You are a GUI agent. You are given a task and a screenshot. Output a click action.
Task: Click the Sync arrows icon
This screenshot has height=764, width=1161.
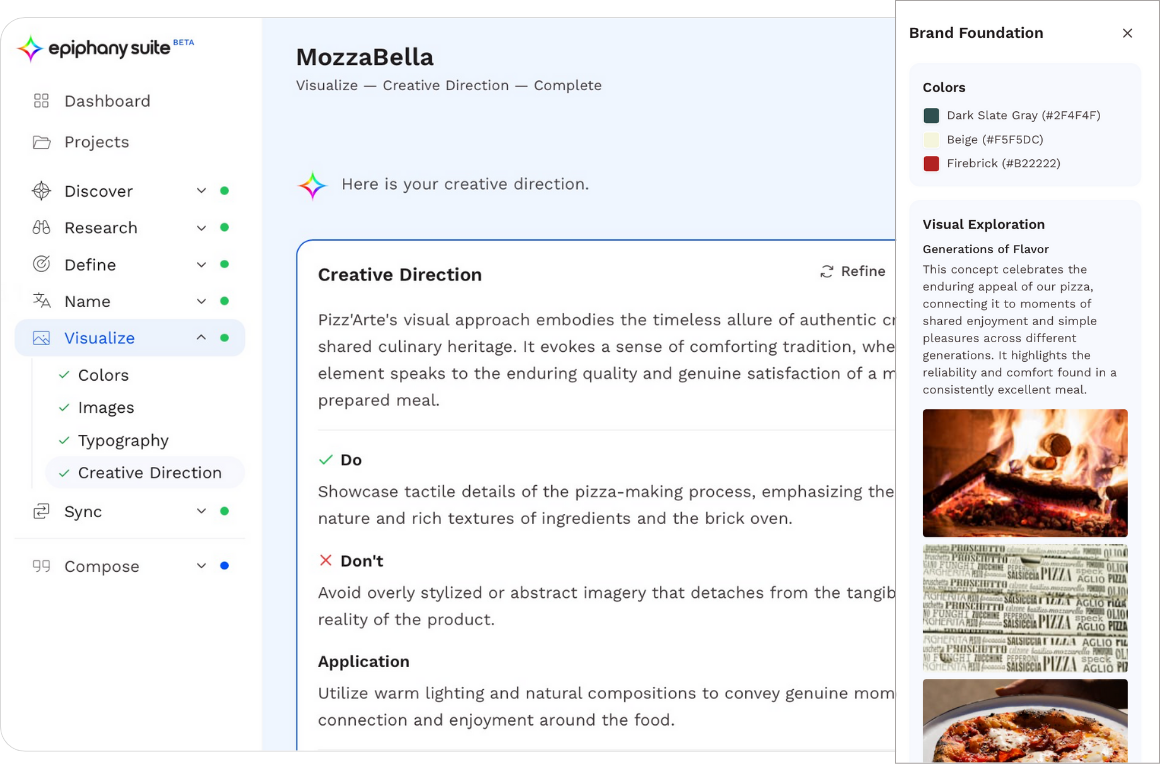pos(41,511)
